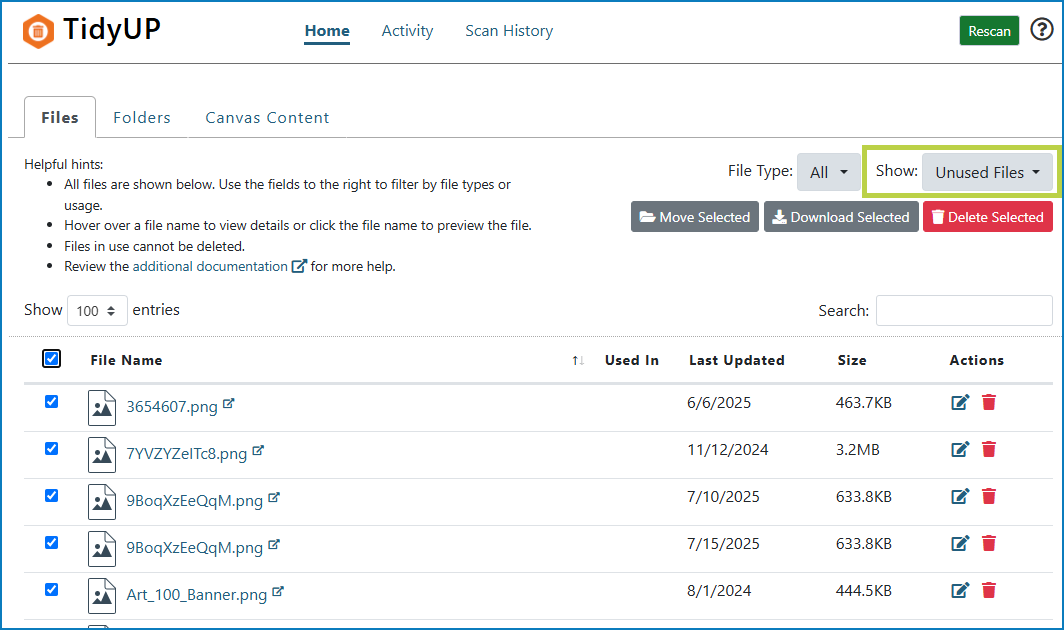Change the entries per page selector

point(97,311)
